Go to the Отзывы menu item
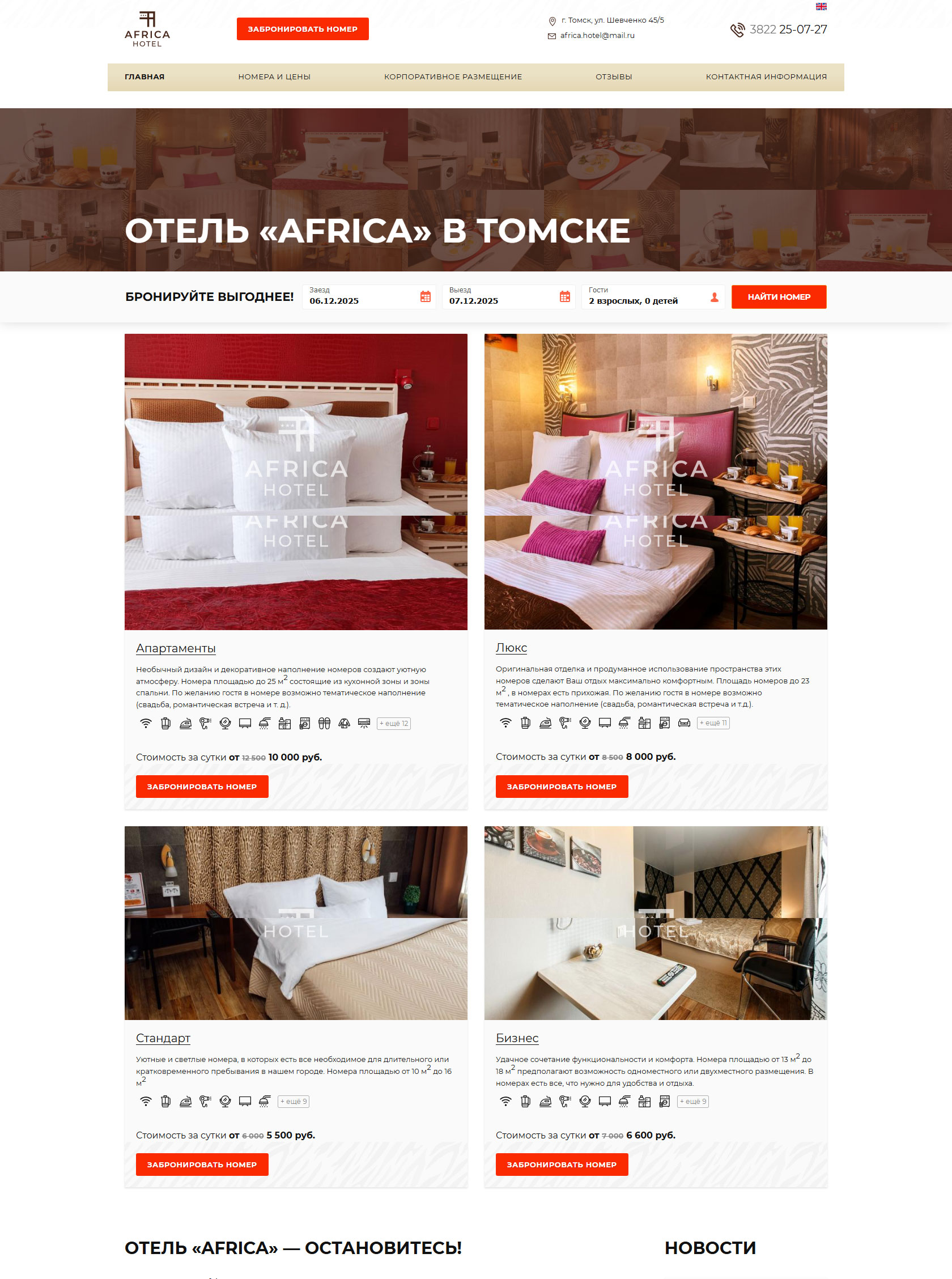This screenshot has height=1279, width=952. (x=614, y=77)
